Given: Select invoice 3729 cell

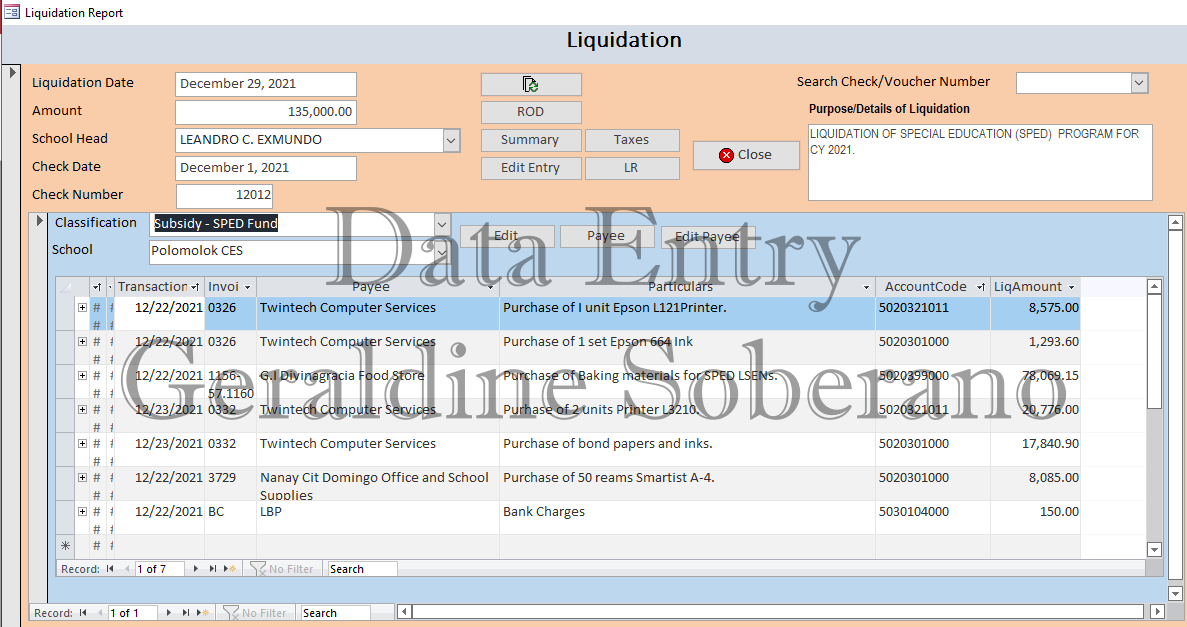Looking at the screenshot, I should 230,484.
